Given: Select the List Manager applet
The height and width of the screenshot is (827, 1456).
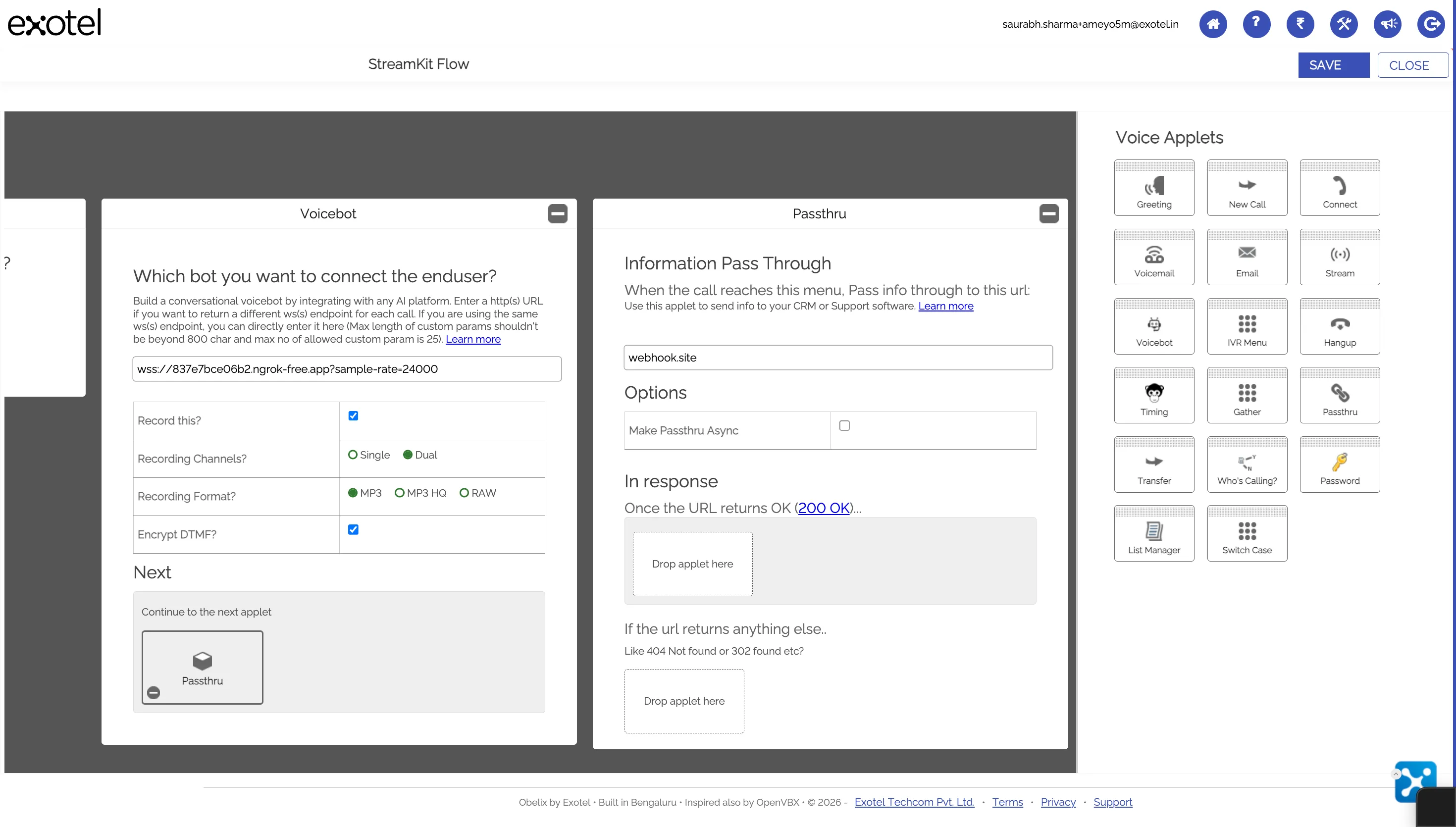Looking at the screenshot, I should (x=1154, y=533).
